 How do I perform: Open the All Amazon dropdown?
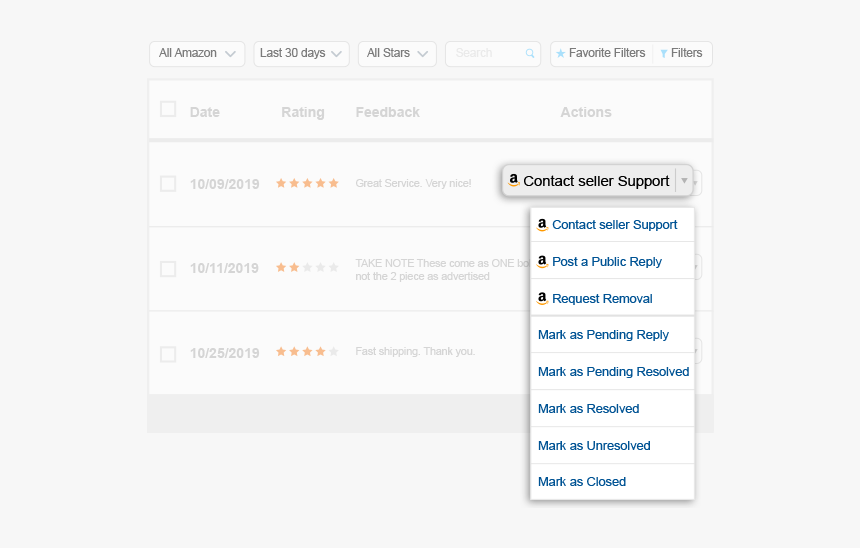coord(197,54)
